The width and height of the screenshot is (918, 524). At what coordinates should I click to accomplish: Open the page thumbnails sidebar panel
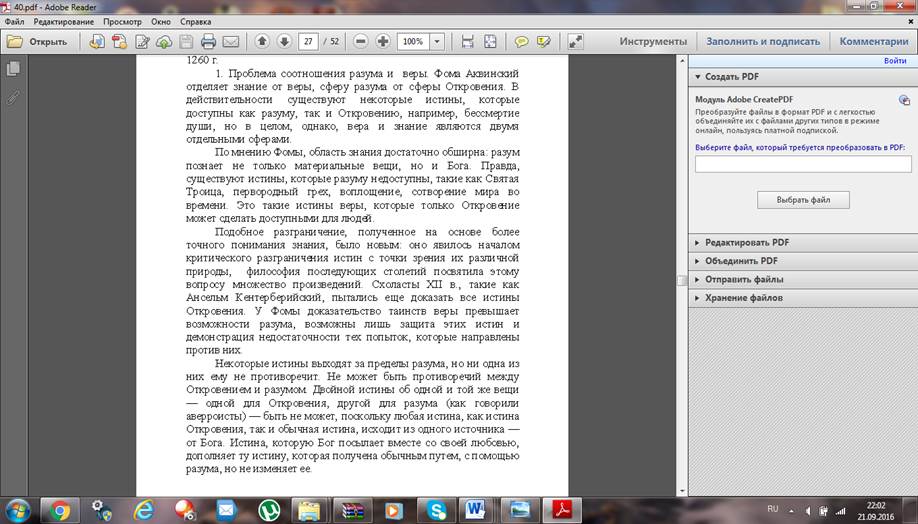tap(13, 69)
